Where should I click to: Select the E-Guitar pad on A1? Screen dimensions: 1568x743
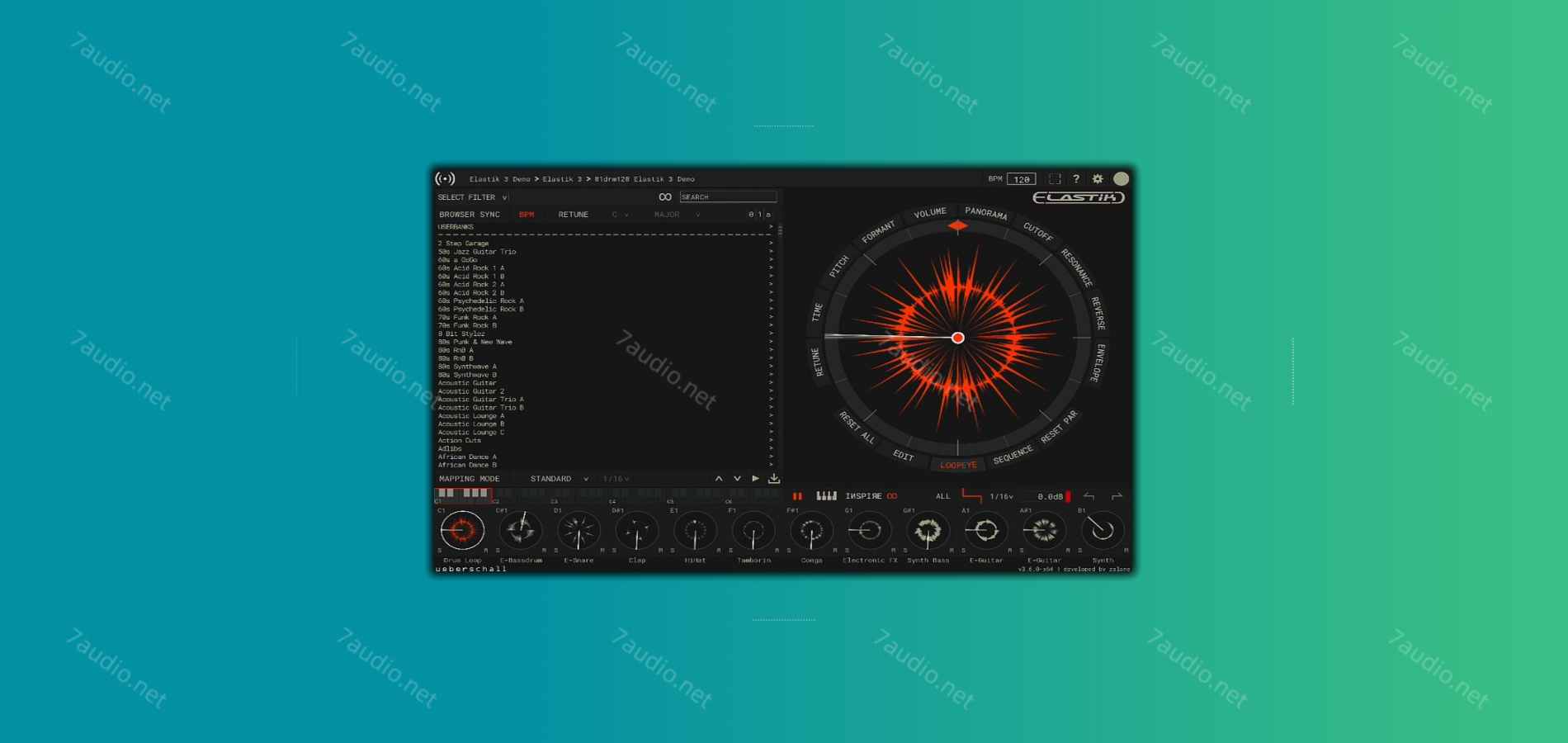pyautogui.click(x=986, y=530)
